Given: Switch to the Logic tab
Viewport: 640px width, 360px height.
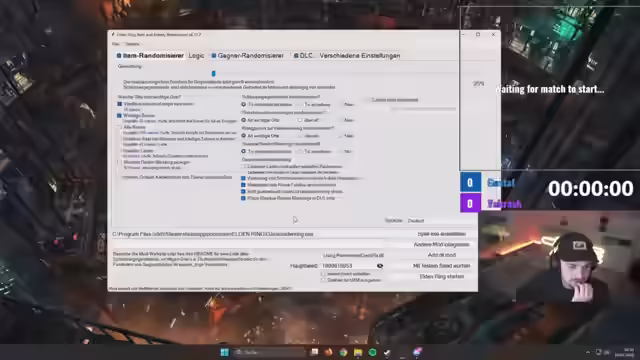Looking at the screenshot, I should tap(196, 56).
